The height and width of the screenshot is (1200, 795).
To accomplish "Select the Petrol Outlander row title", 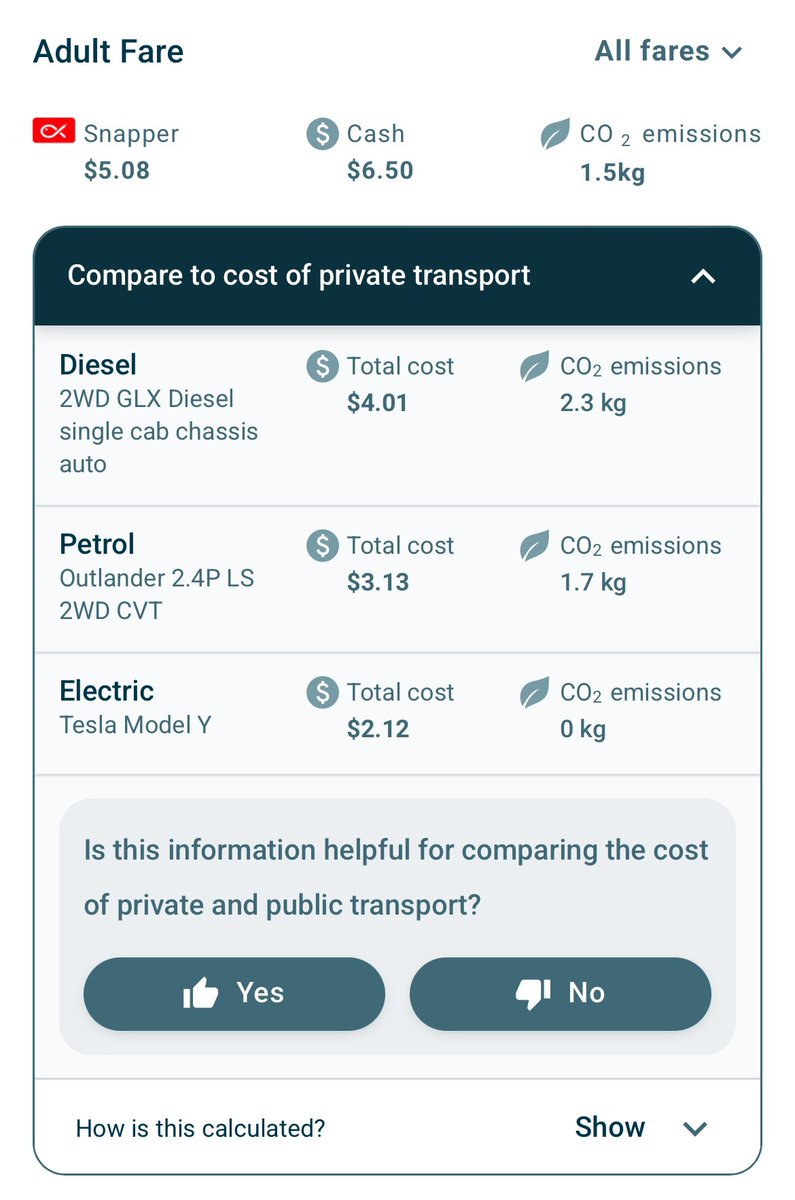I will [97, 545].
